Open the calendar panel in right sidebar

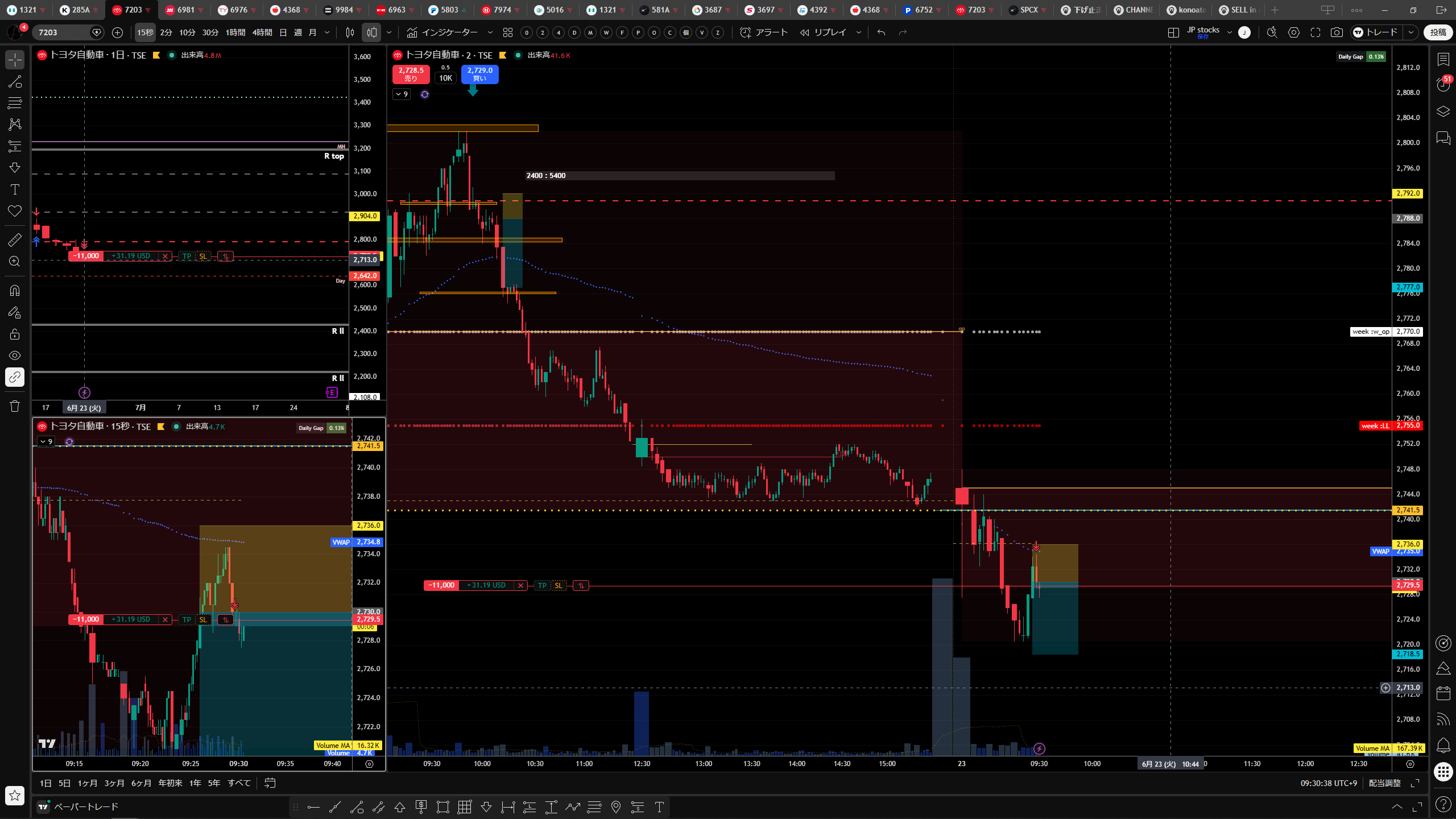point(1443,692)
